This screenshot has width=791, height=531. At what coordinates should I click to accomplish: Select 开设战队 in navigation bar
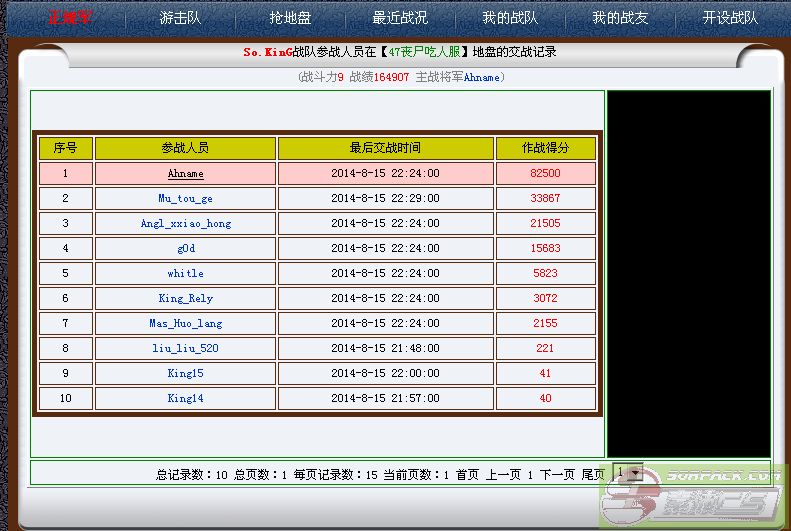(x=729, y=18)
